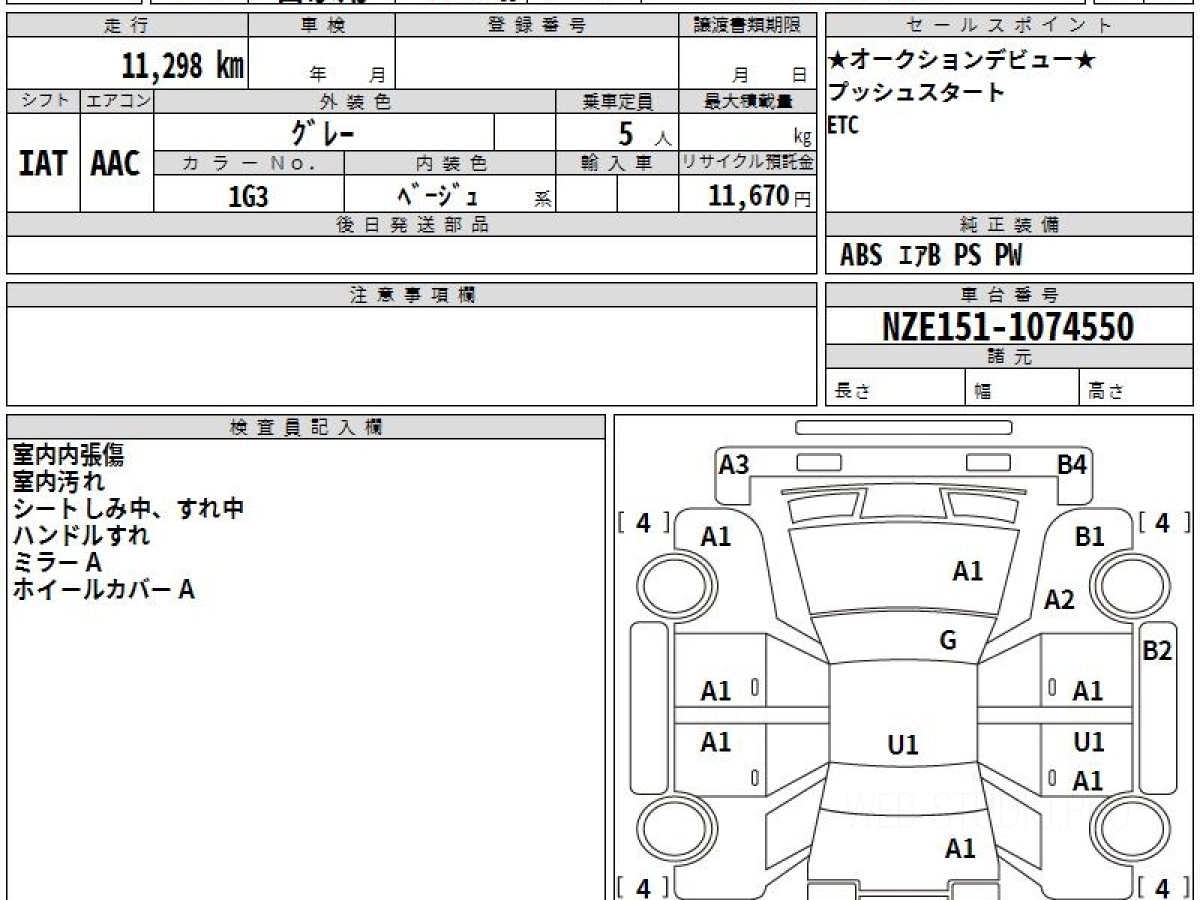This screenshot has width=1200, height=900.
Task: Select the A1 mark on the hood
Action: pos(967,571)
